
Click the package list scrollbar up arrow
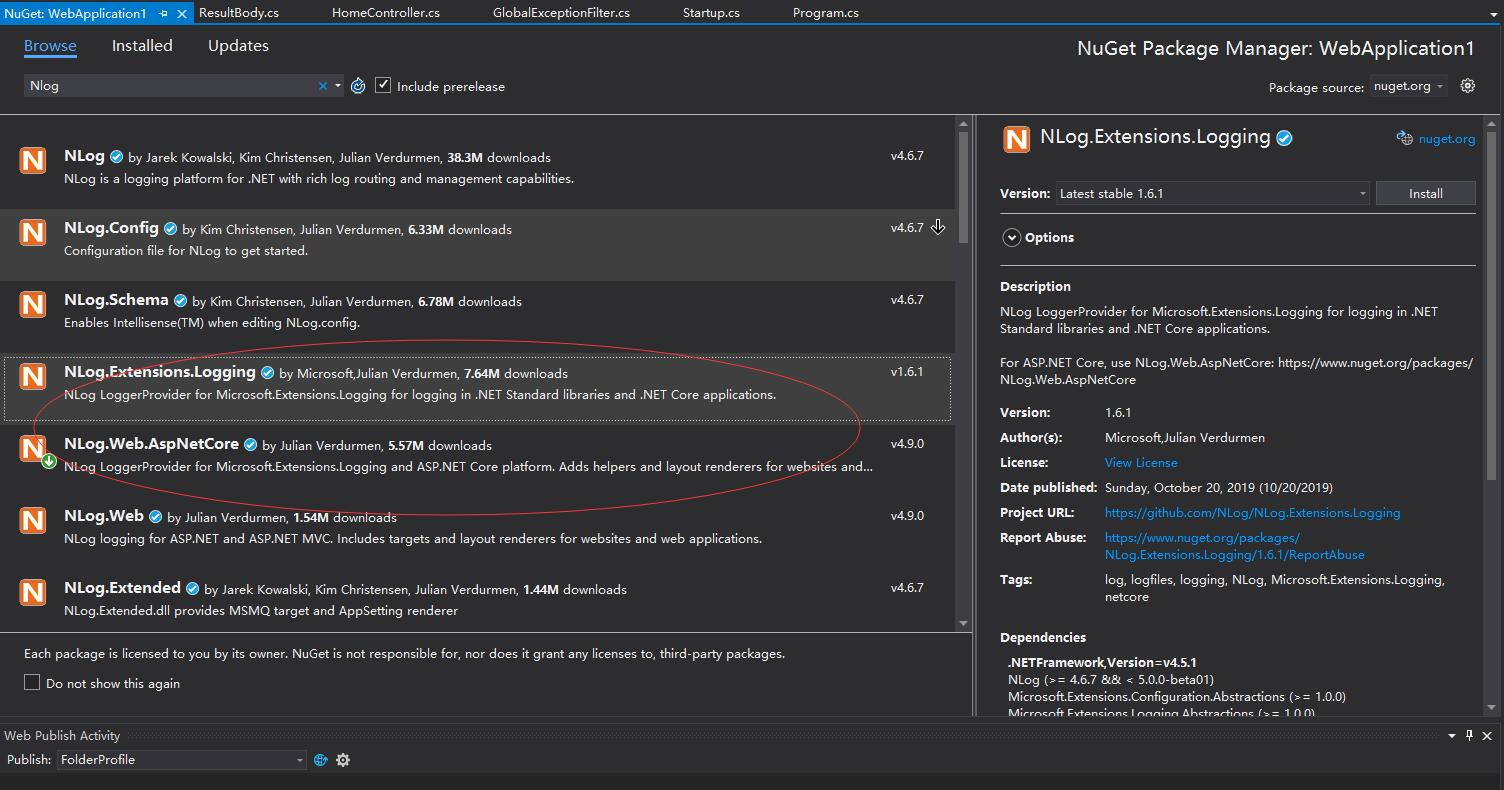click(x=964, y=125)
